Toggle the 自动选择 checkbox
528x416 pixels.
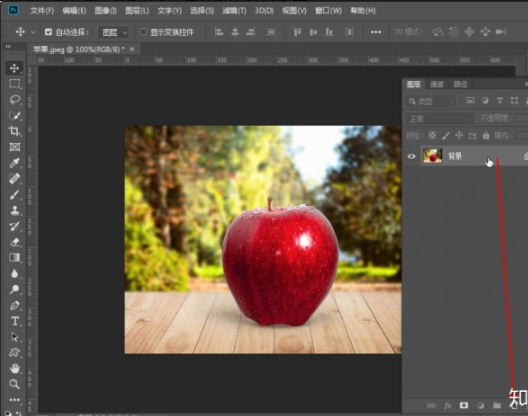(x=48, y=32)
